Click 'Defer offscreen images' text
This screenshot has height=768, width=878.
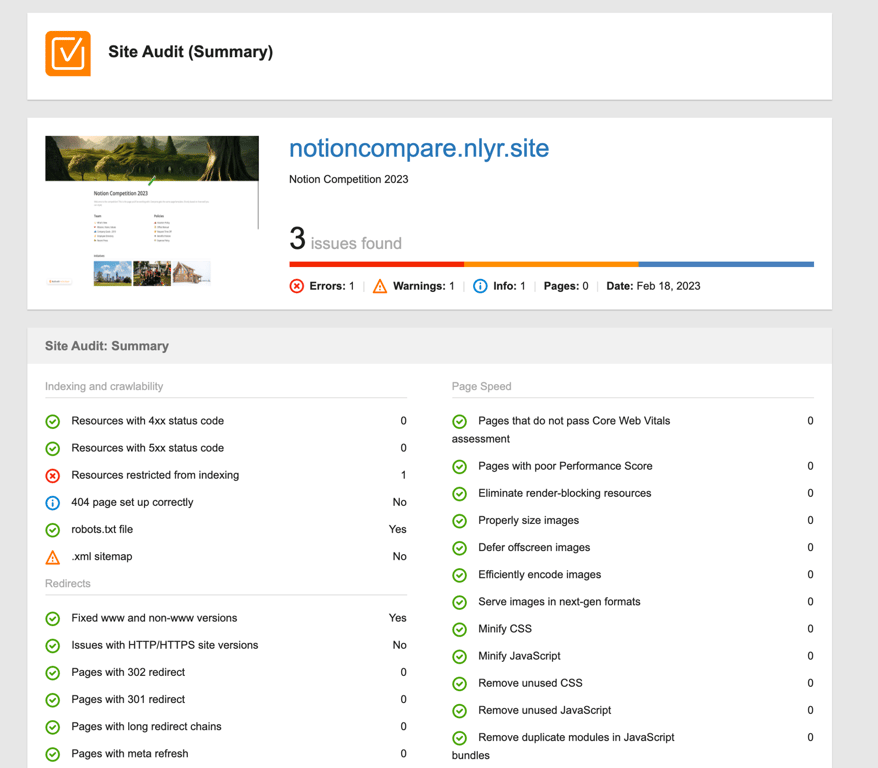coord(534,547)
